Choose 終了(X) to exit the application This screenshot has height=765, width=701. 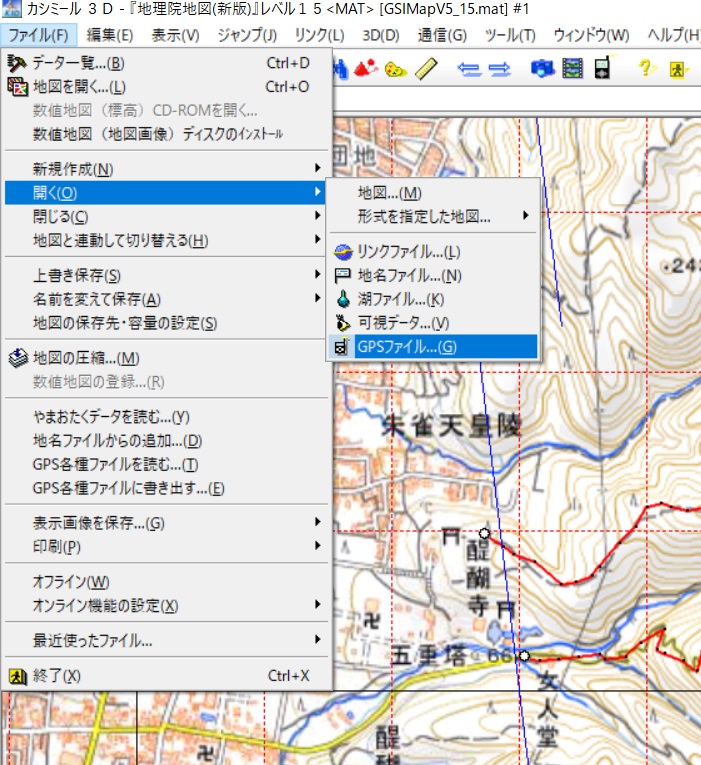[x=167, y=676]
